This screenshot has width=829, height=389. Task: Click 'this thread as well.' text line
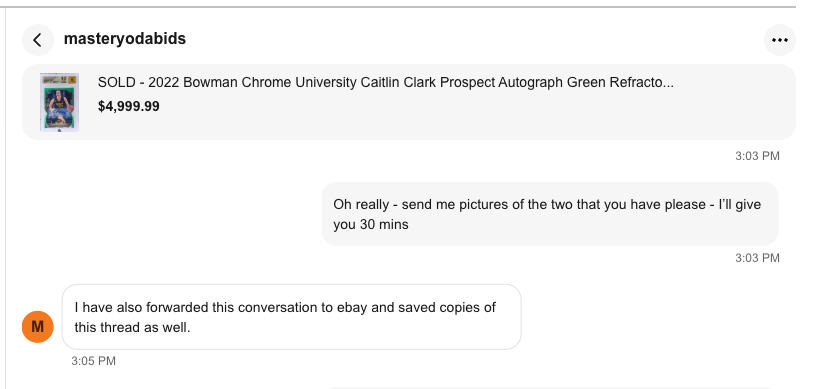(x=132, y=327)
